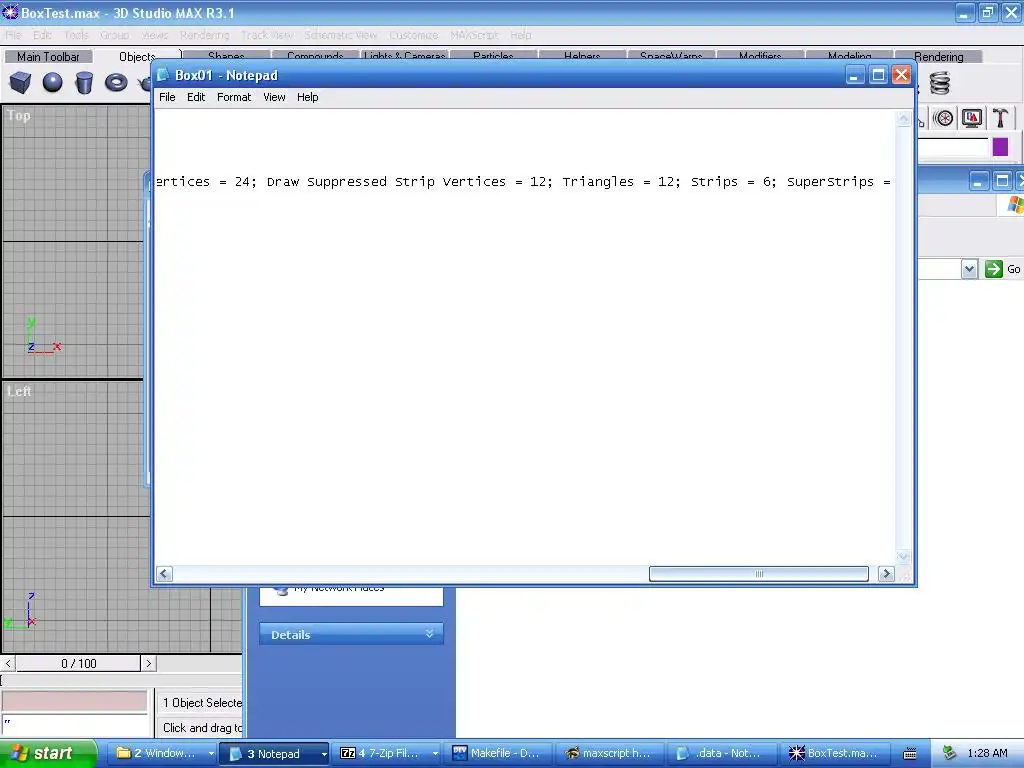This screenshot has height=768, width=1024.
Task: Click Notepad horizontal scrollbar right arrow
Action: click(886, 574)
